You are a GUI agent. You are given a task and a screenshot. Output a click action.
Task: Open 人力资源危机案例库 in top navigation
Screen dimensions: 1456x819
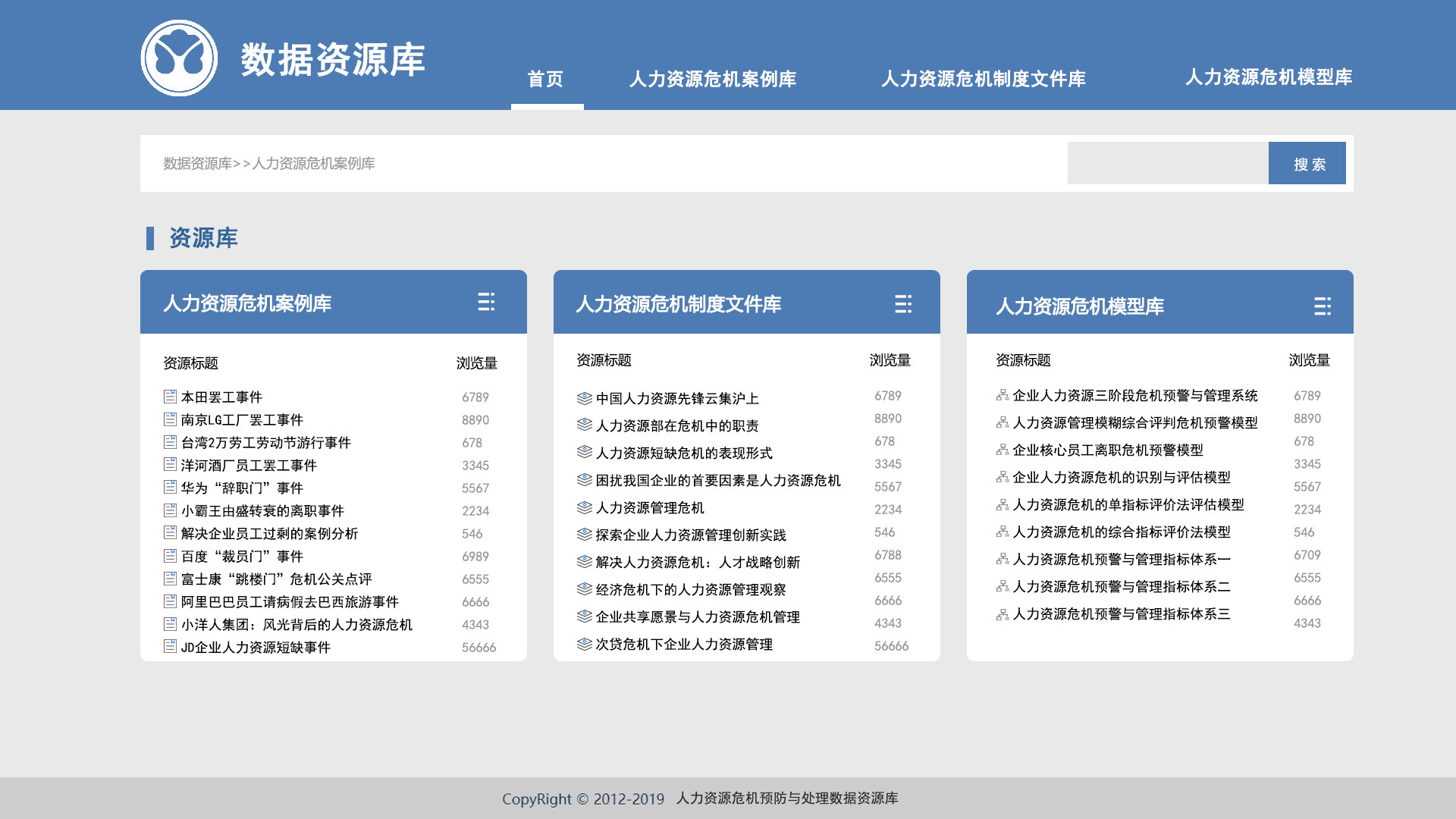tap(712, 79)
